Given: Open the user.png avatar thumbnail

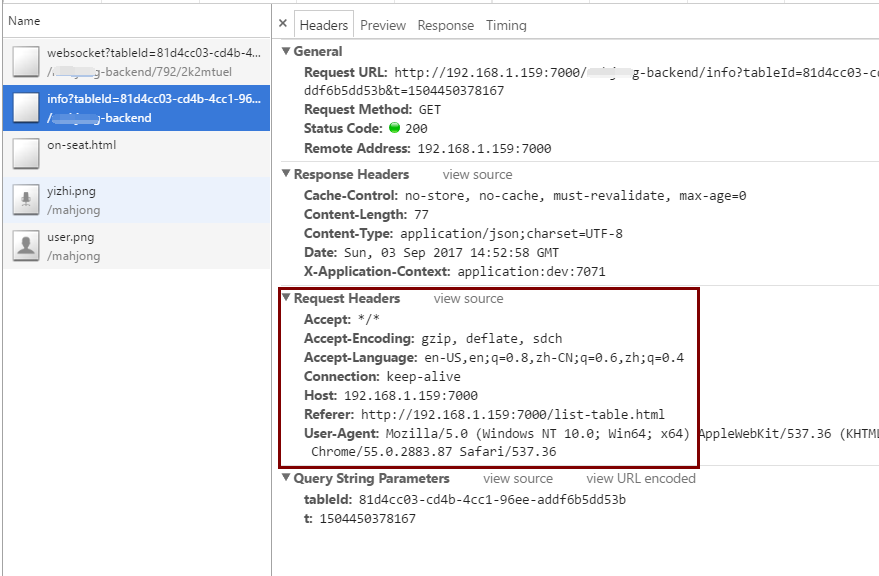Looking at the screenshot, I should [x=26, y=245].
